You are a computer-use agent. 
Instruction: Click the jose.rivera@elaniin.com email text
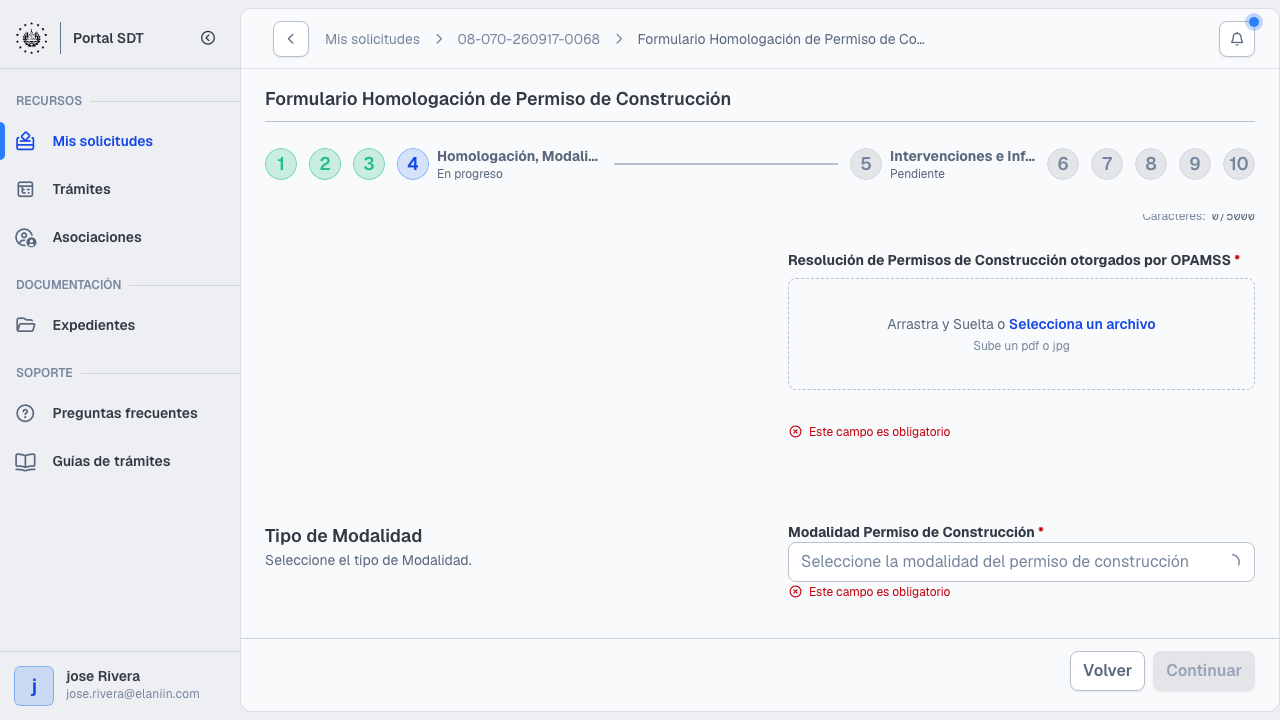click(x=133, y=694)
